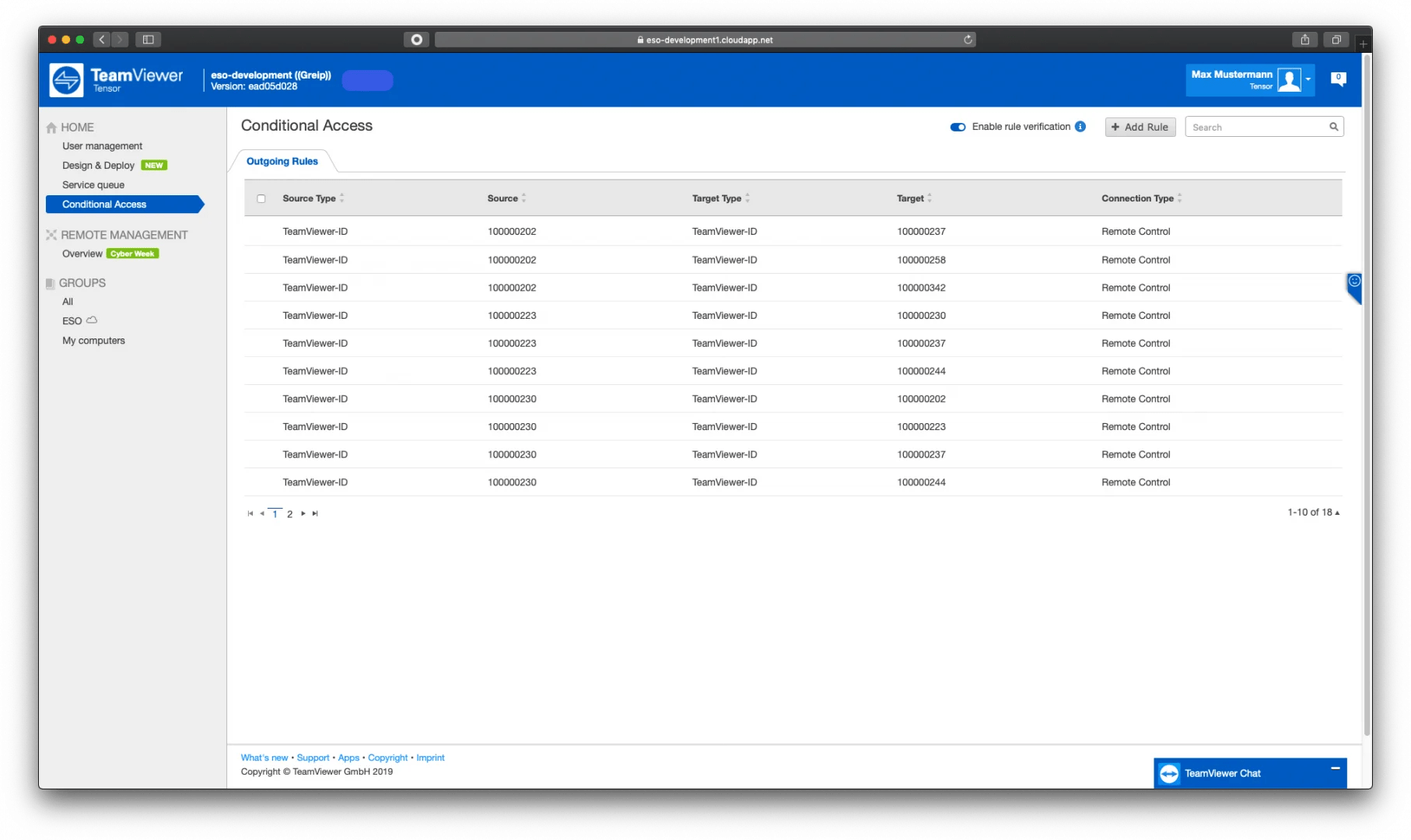The height and width of the screenshot is (840, 1411).
Task: Click the ESO group cloud icon
Action: 91,320
